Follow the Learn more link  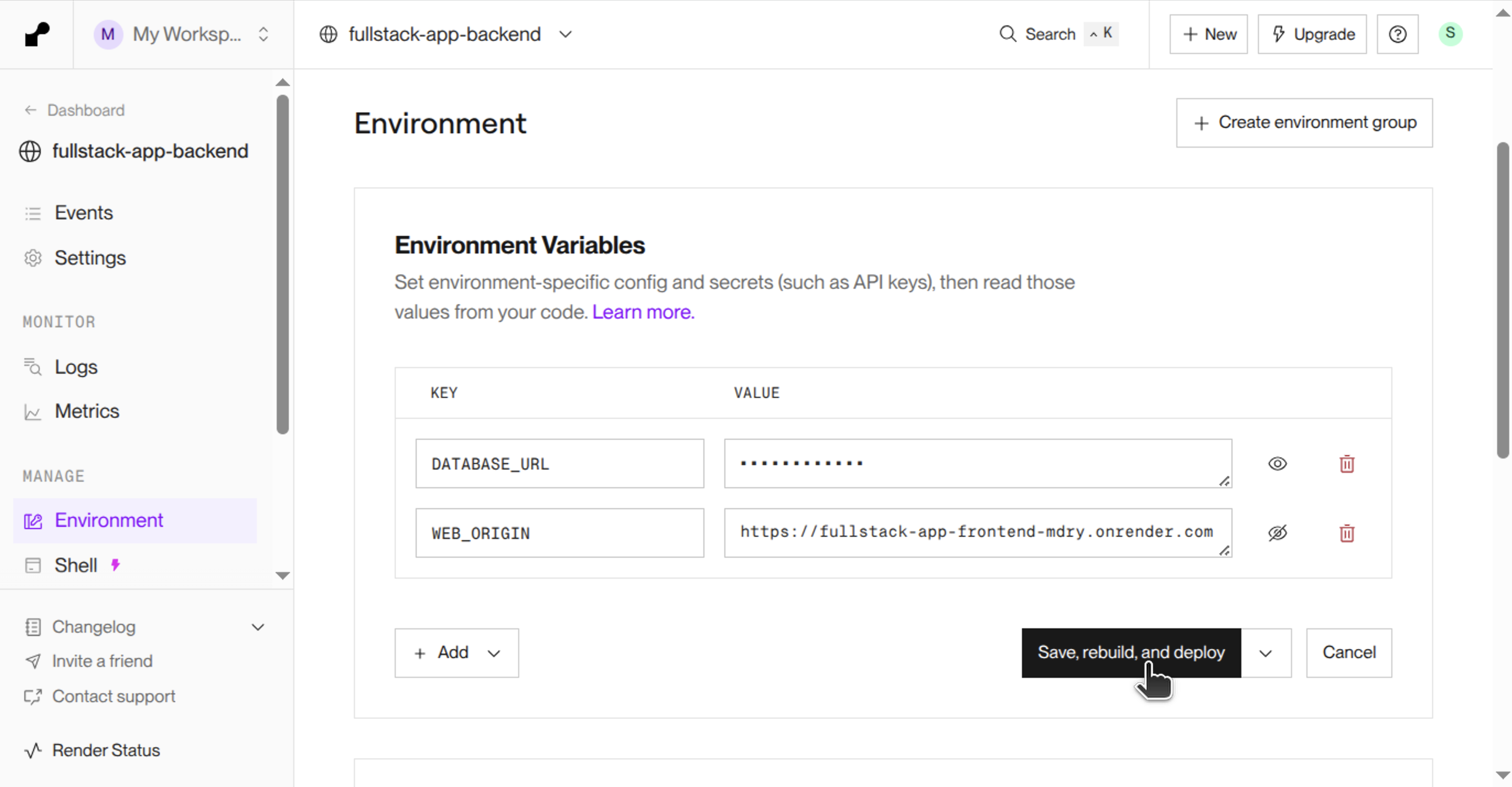pyautogui.click(x=643, y=311)
